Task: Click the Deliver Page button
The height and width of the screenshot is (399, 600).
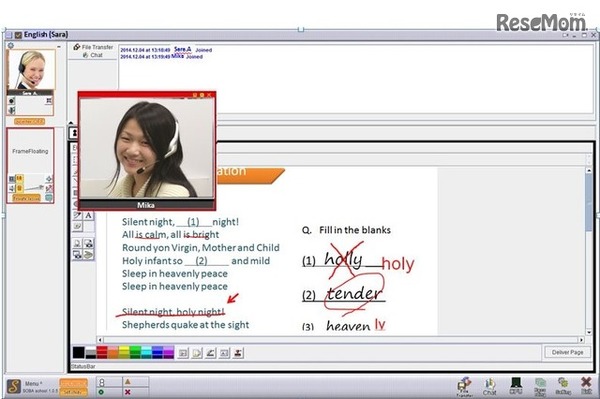Action: 567,352
